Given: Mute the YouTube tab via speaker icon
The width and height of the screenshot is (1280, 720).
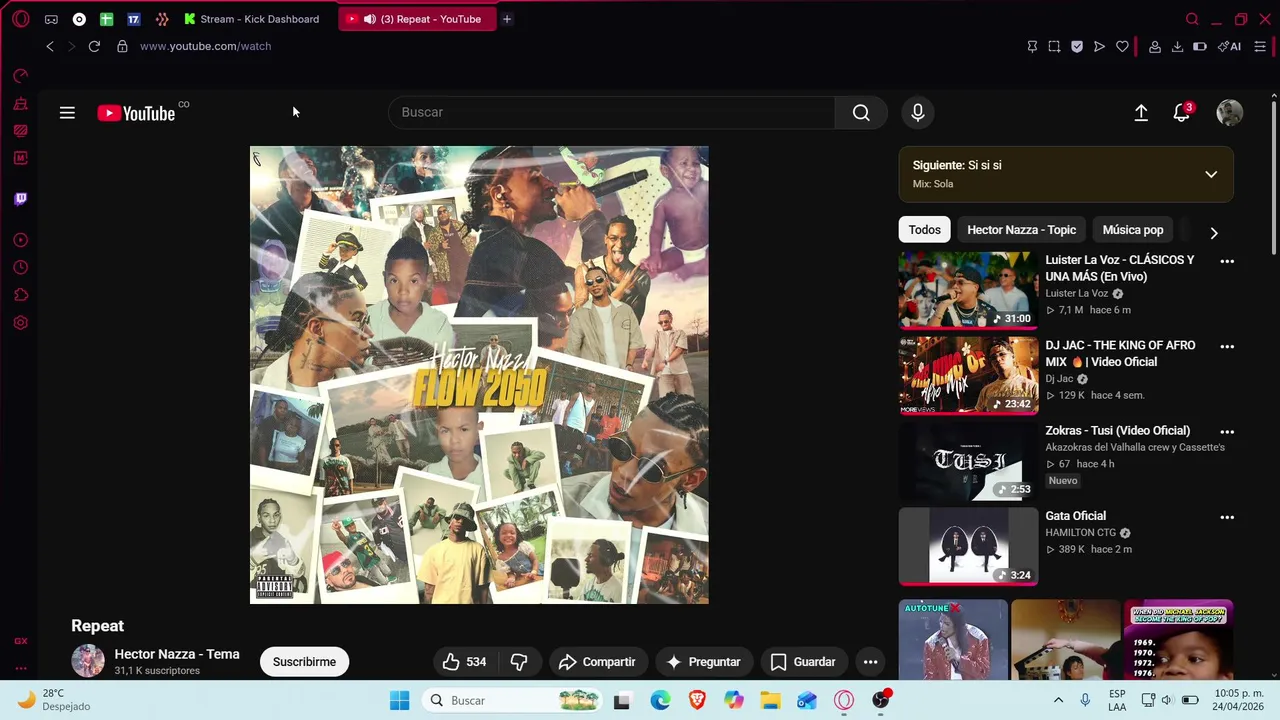Looking at the screenshot, I should 370,19.
